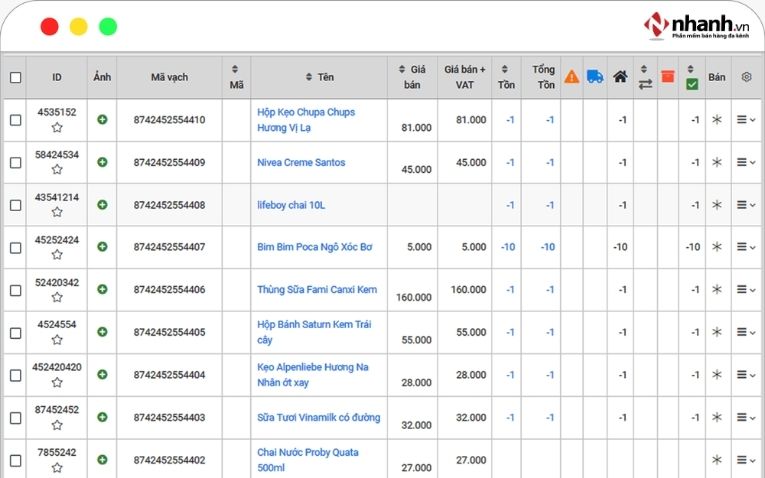Open actions menu for Hộp Bánh Saturn
Screen dimensions: 765x478
coord(746,332)
